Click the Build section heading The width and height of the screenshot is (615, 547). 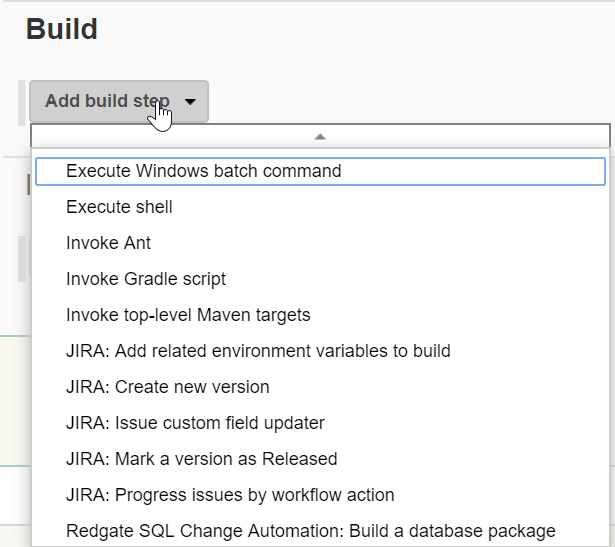(x=62, y=29)
